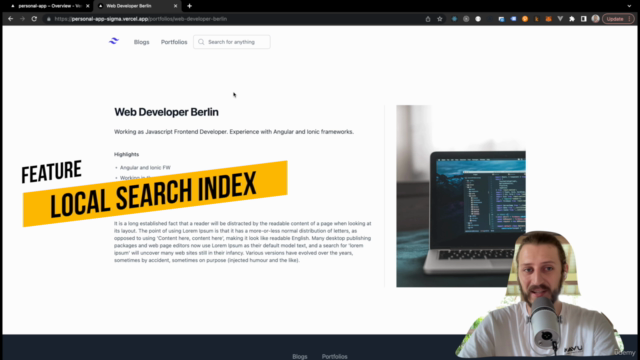
Task: Click the site logo in the navbar
Action: [114, 41]
